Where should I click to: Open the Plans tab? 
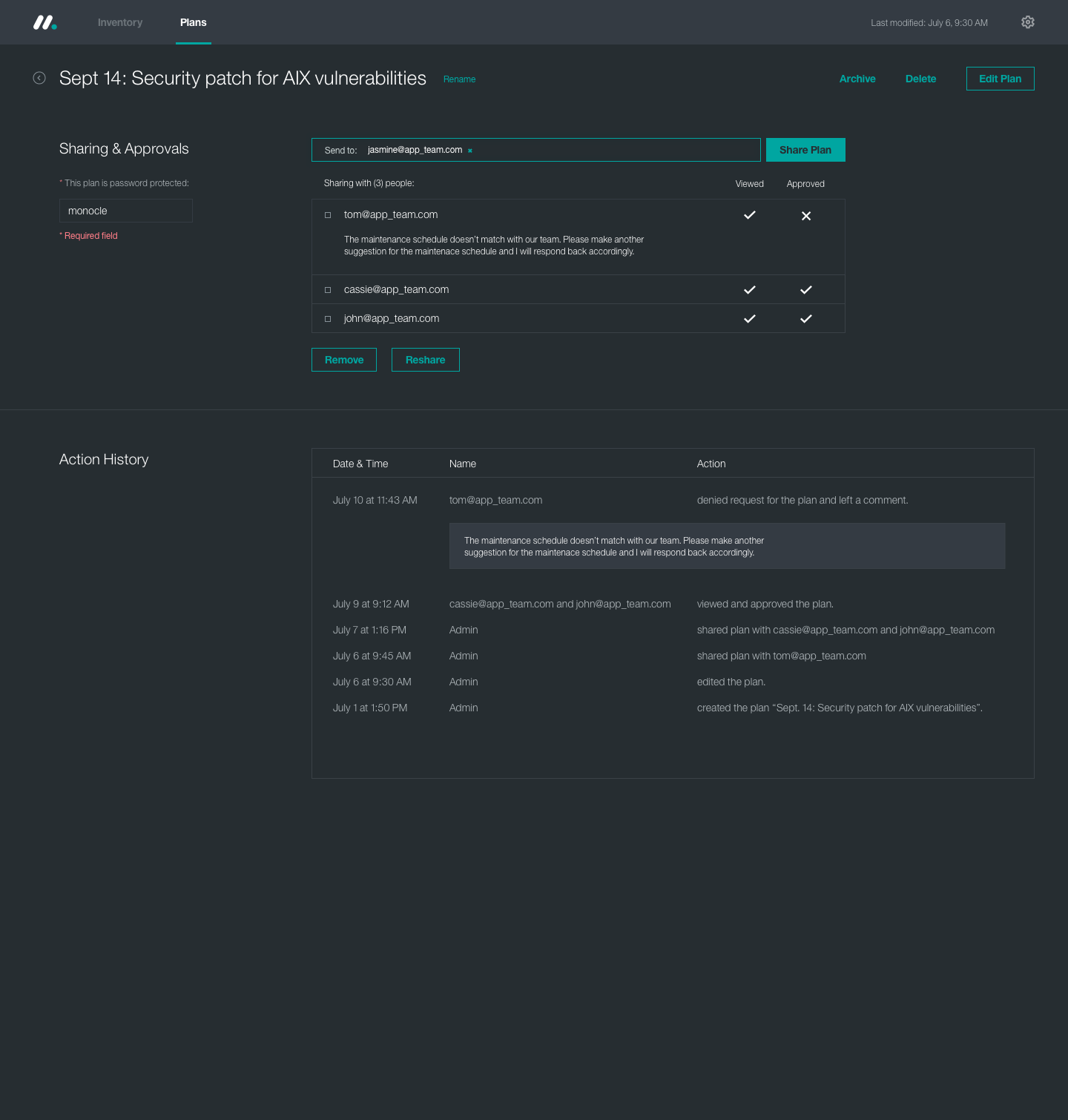194,22
